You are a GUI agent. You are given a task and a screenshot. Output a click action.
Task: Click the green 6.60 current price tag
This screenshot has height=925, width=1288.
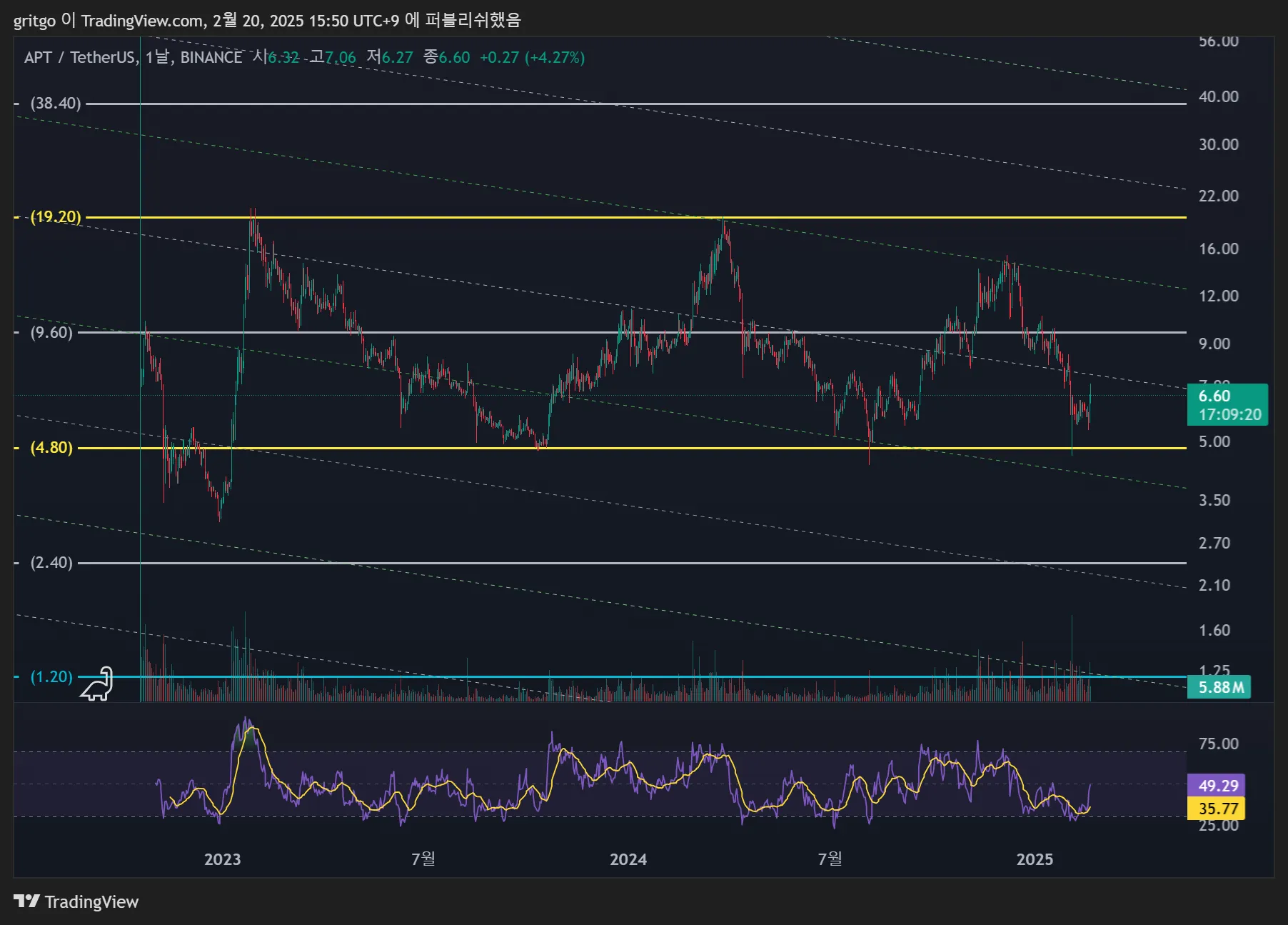click(x=1227, y=405)
